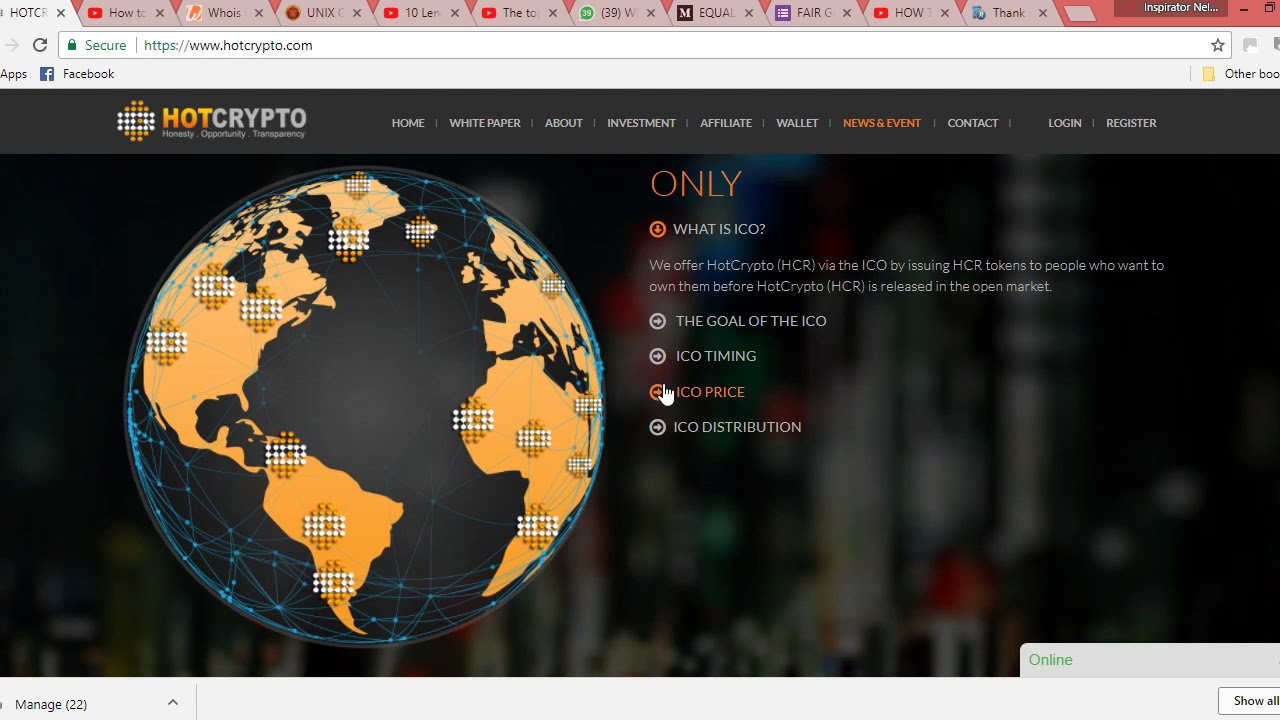Switch to the (39) W browser tab
This screenshot has height=720, width=1280.
[615, 13]
